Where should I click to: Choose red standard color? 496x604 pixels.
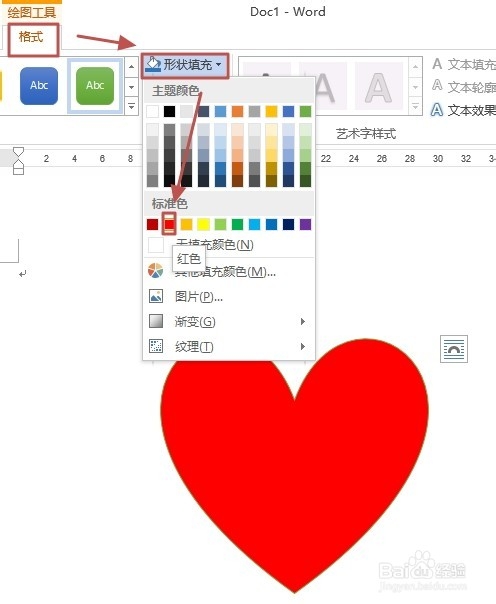[169, 224]
